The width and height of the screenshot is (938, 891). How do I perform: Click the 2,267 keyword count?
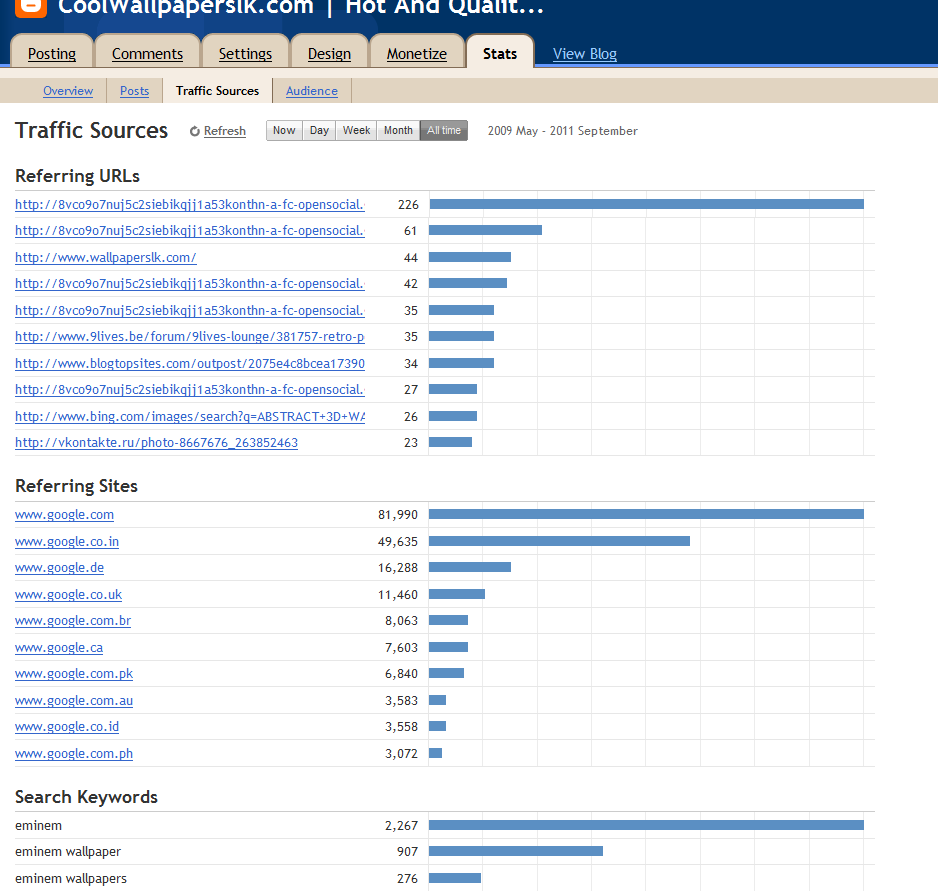(401, 826)
